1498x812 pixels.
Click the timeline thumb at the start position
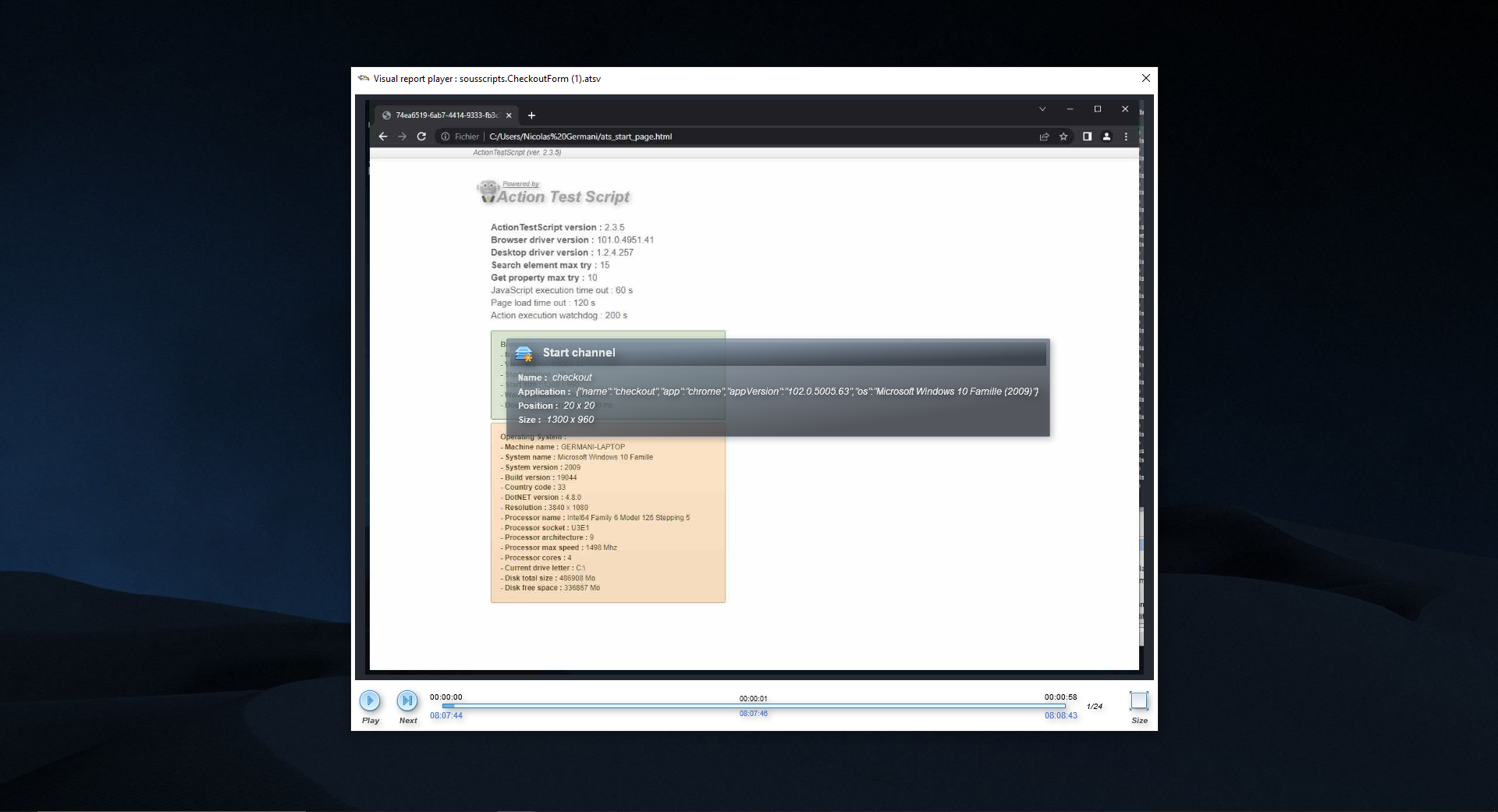tap(448, 706)
